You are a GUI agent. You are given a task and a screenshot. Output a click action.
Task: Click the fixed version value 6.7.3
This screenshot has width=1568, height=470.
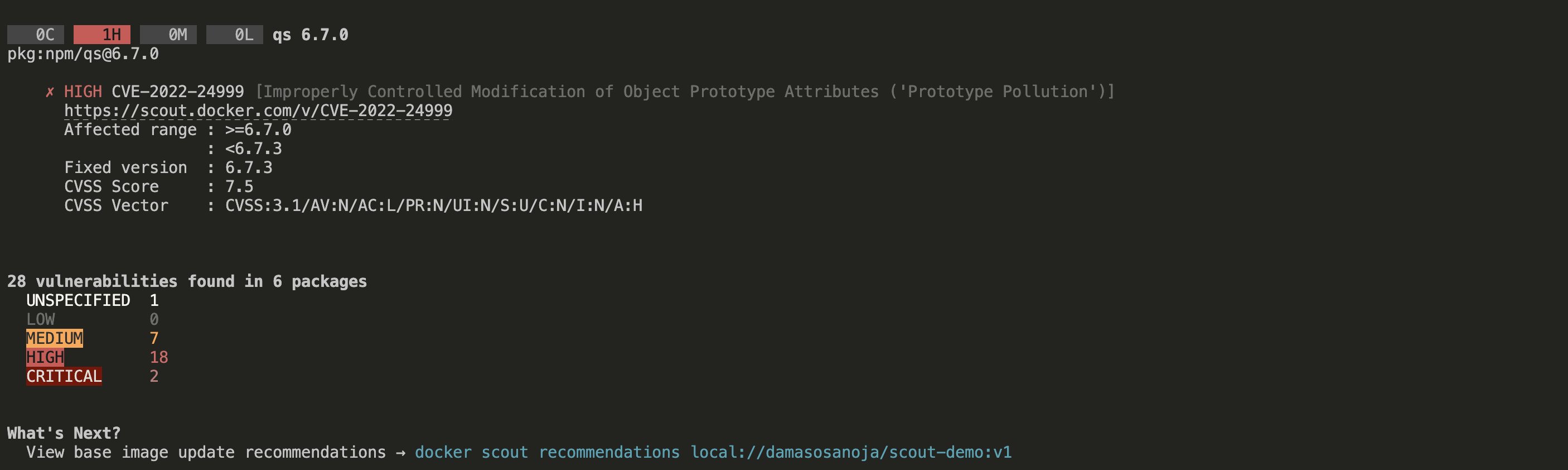pyautogui.click(x=249, y=167)
